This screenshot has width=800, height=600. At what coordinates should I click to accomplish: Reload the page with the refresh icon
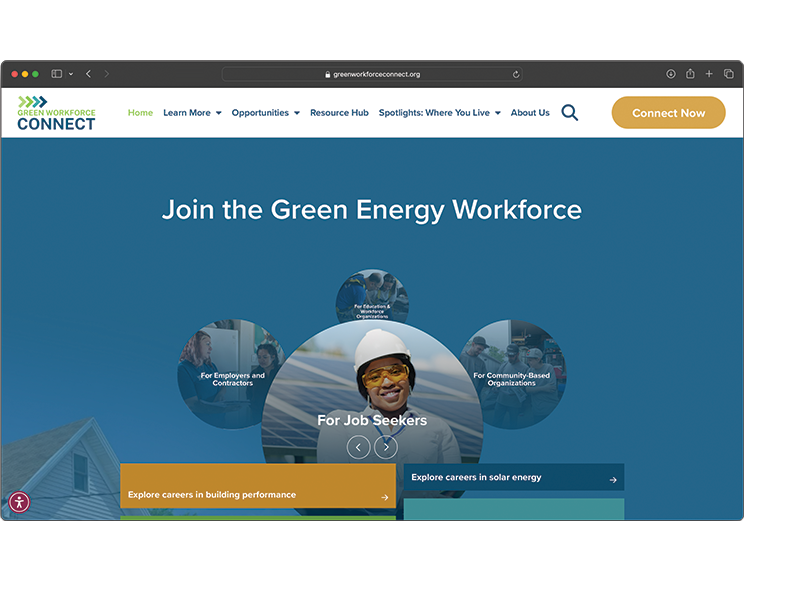[516, 74]
